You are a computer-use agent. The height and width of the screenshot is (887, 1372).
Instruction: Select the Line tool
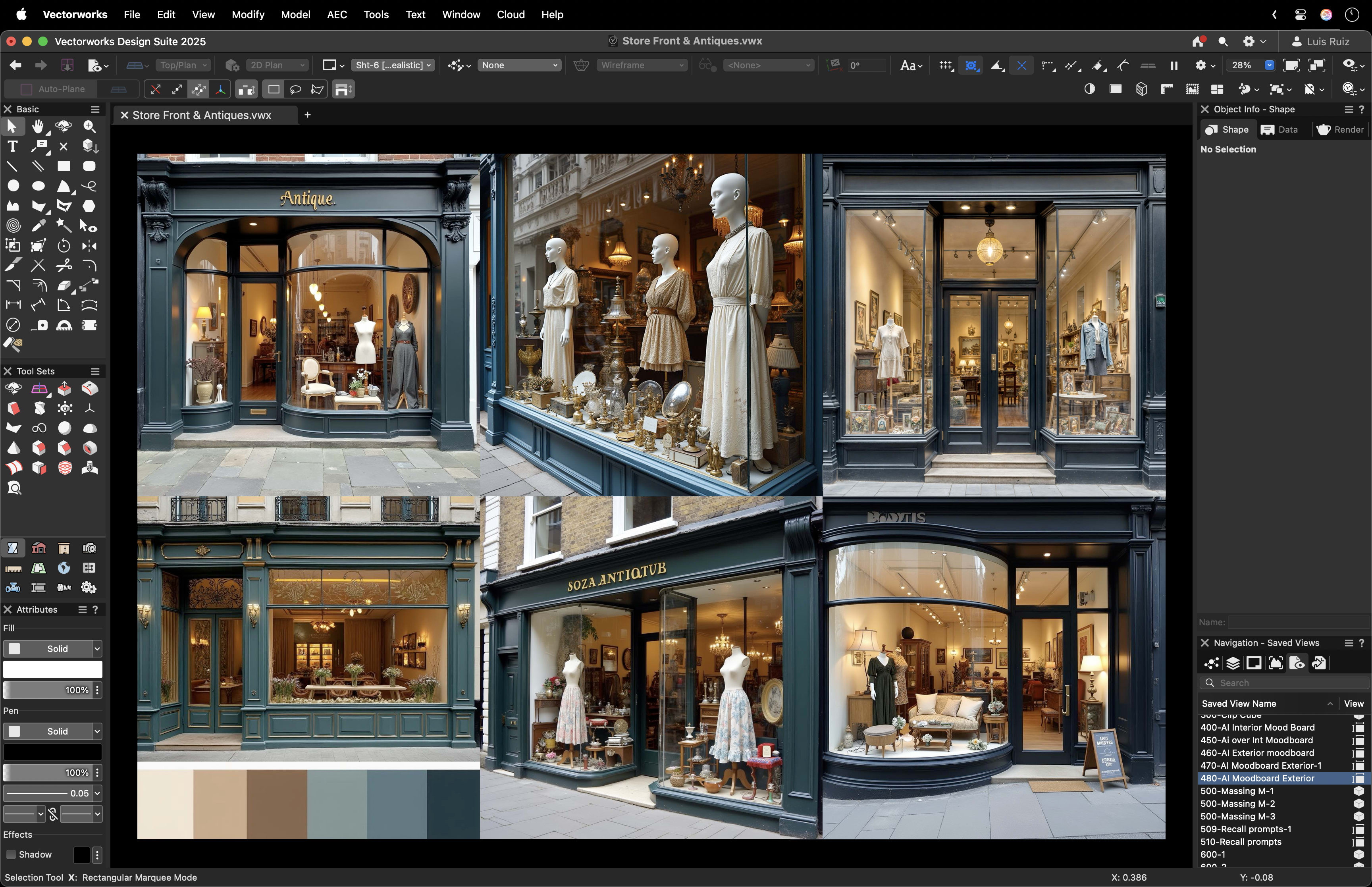12,166
